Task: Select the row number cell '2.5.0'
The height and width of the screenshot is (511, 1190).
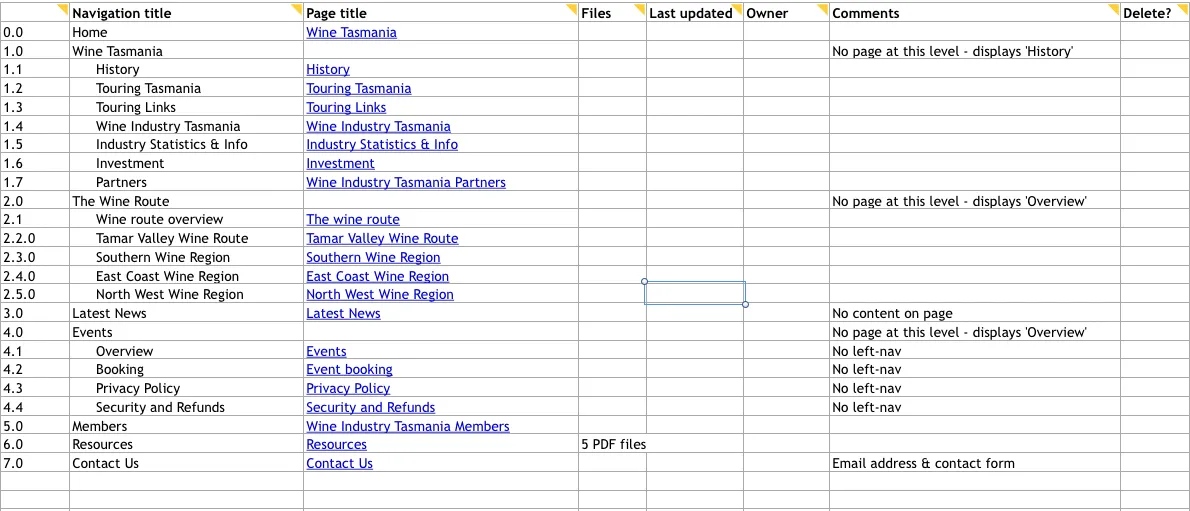Action: pyautogui.click(x=35, y=295)
